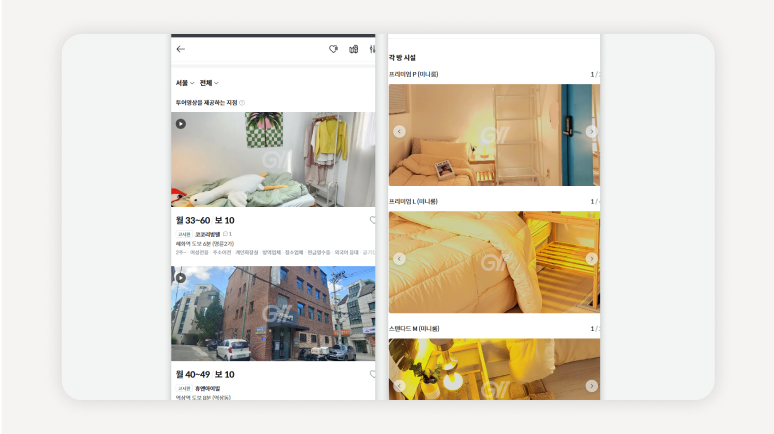Show previous photo of 프리미엄 L room

point(399,259)
